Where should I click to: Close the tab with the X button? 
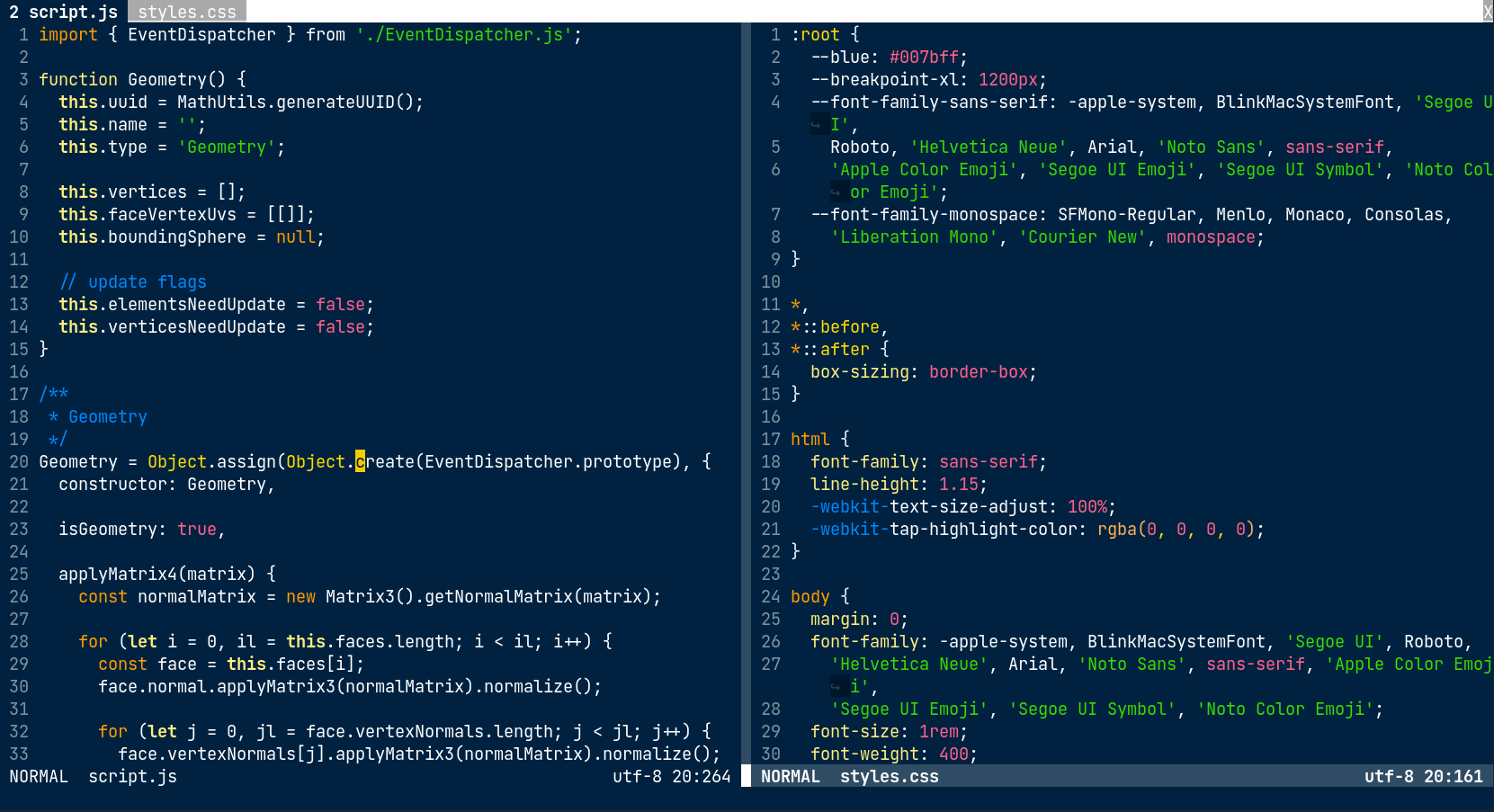pyautogui.click(x=1488, y=12)
